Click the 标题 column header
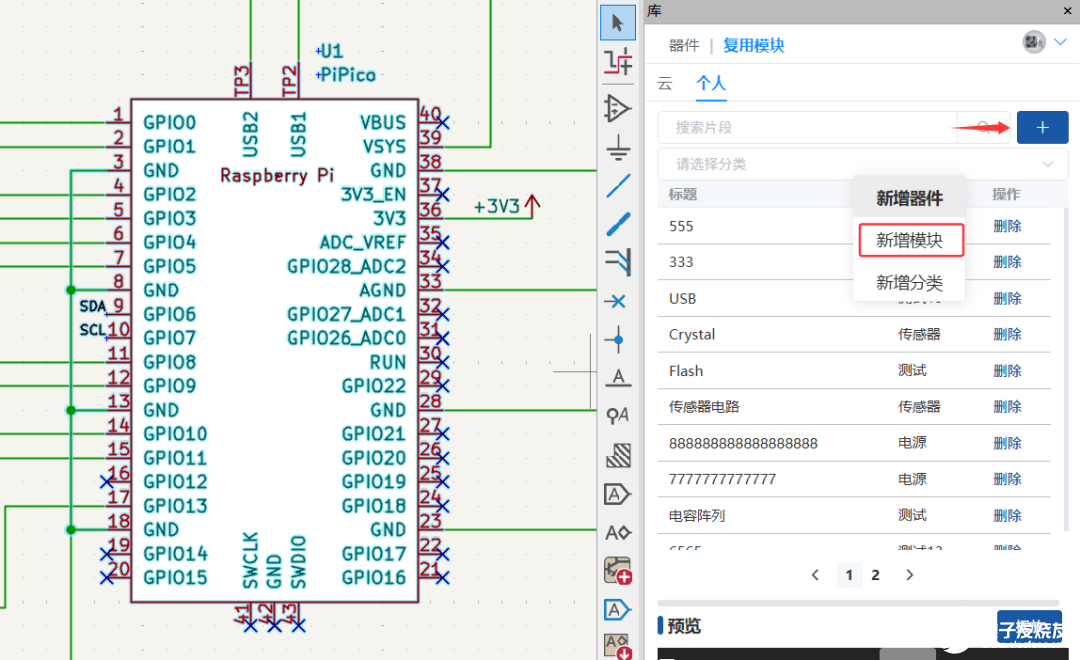This screenshot has width=1080, height=660. click(683, 195)
